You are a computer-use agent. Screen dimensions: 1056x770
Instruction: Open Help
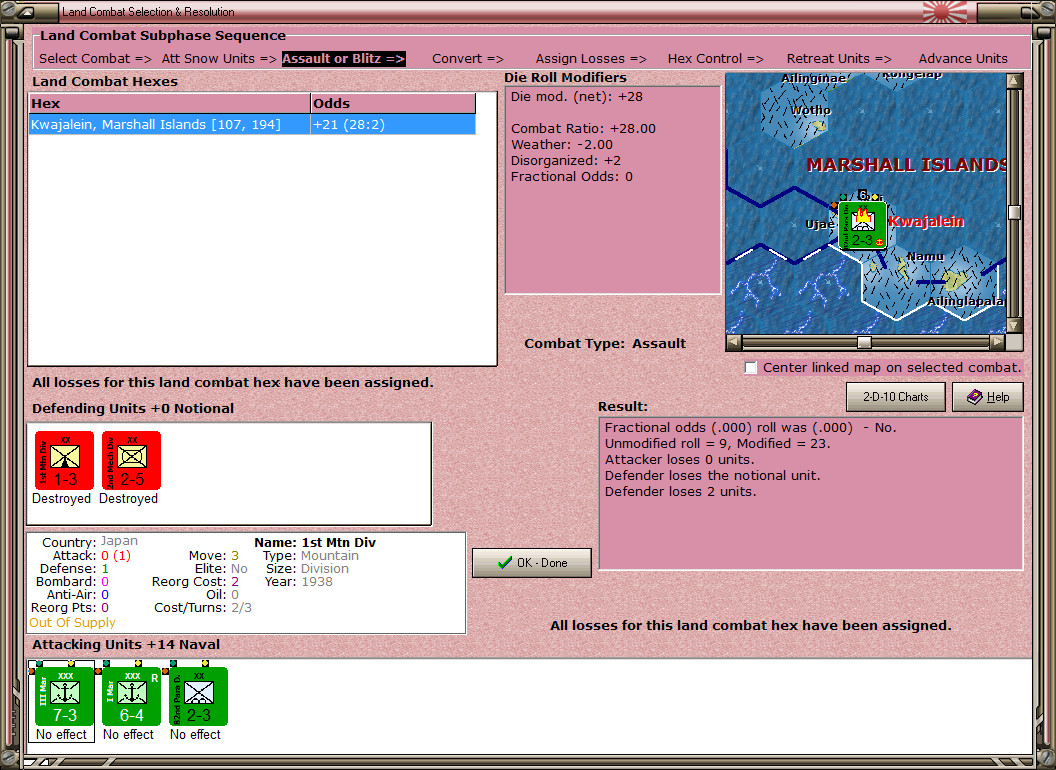click(988, 397)
